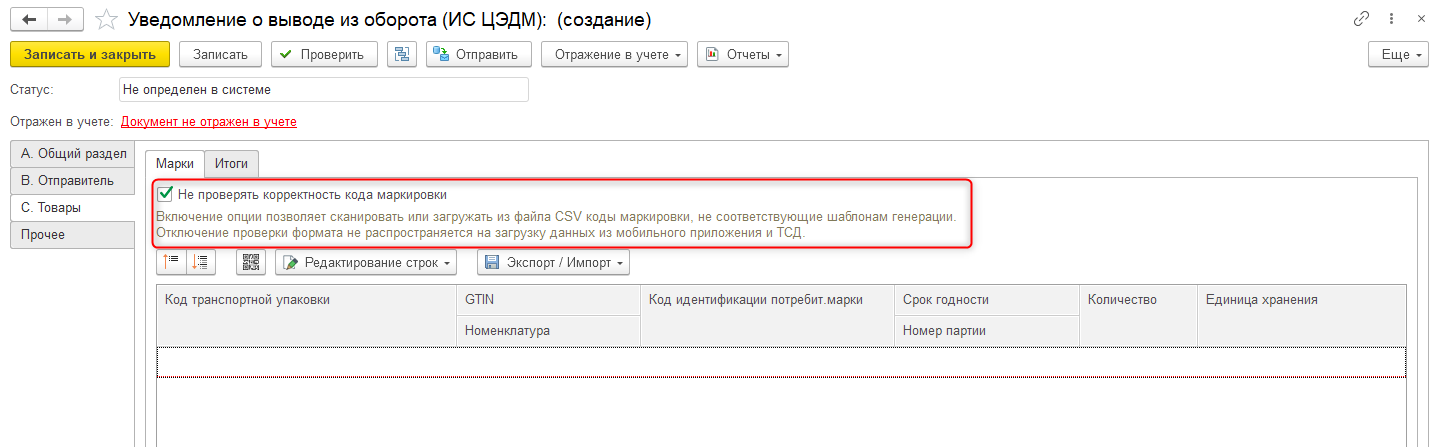1444x447 pixels.
Task: Click Код транспортной упаковки column header
Action: tap(306, 315)
